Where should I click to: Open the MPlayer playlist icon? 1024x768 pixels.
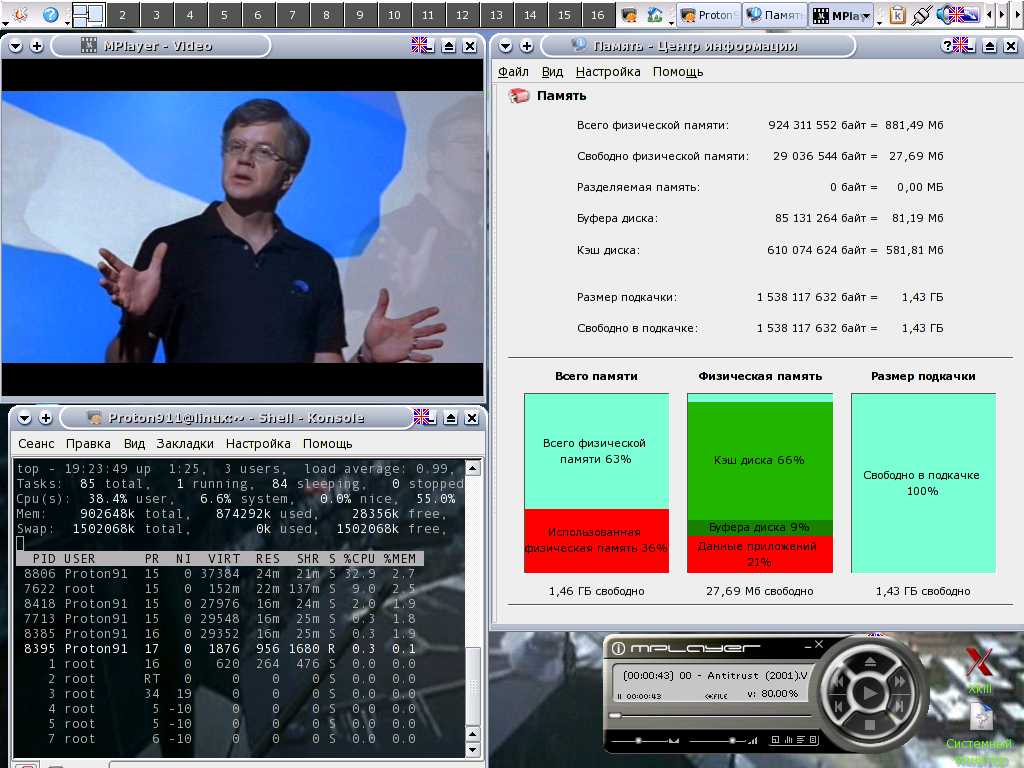point(801,740)
